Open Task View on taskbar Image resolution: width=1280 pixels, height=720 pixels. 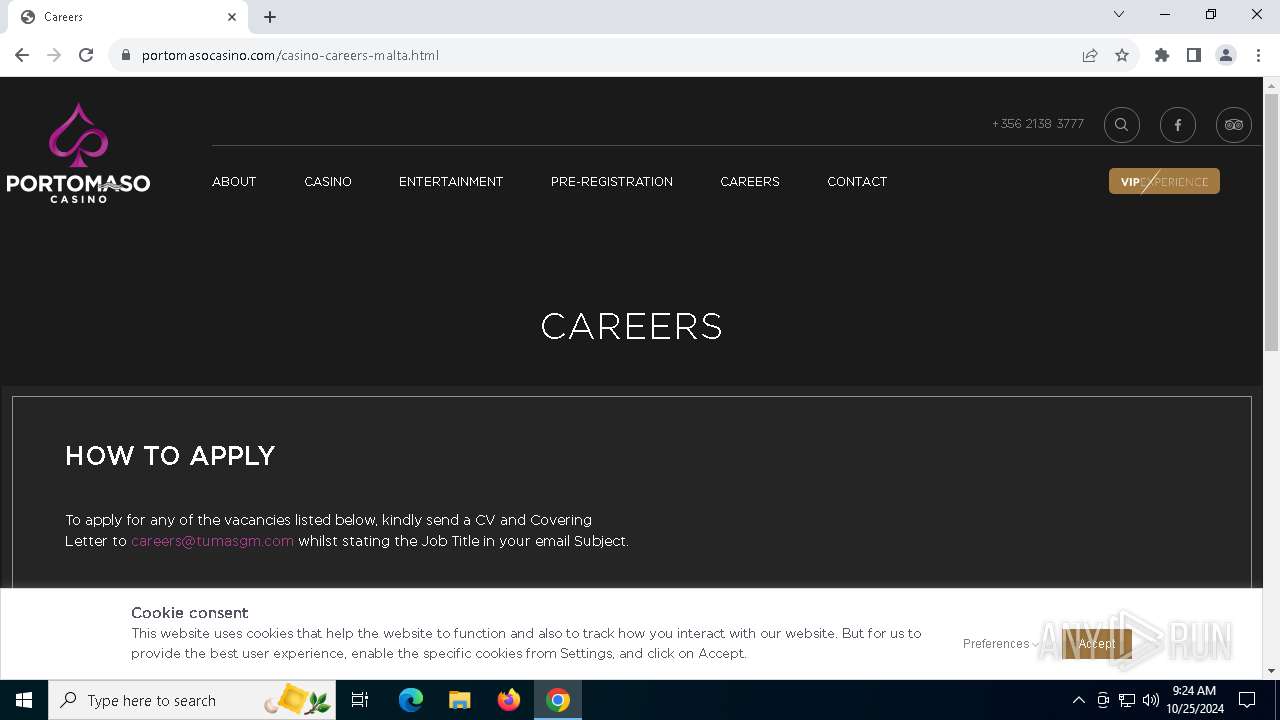360,700
